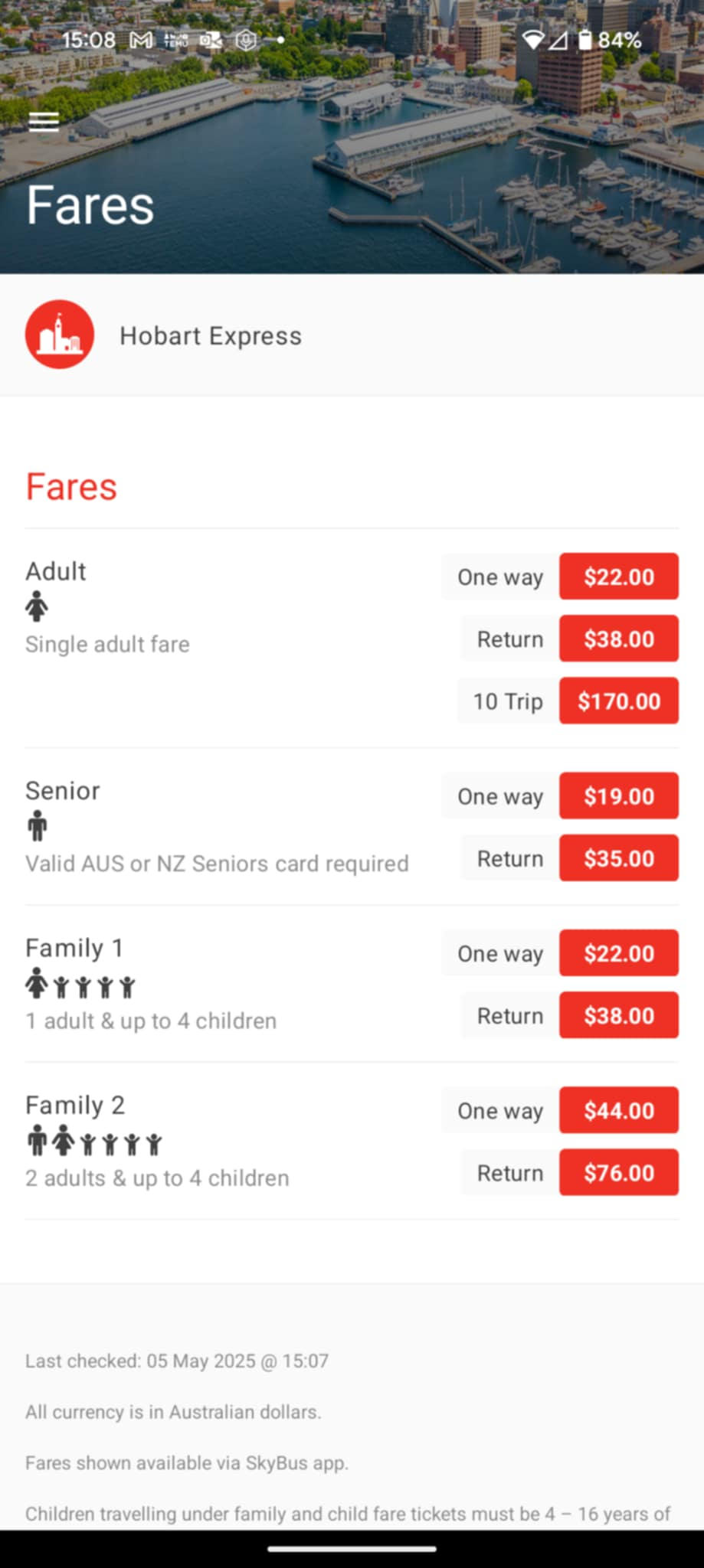Tap the battery indicator in status bar
The image size is (704, 1568).
[610, 40]
